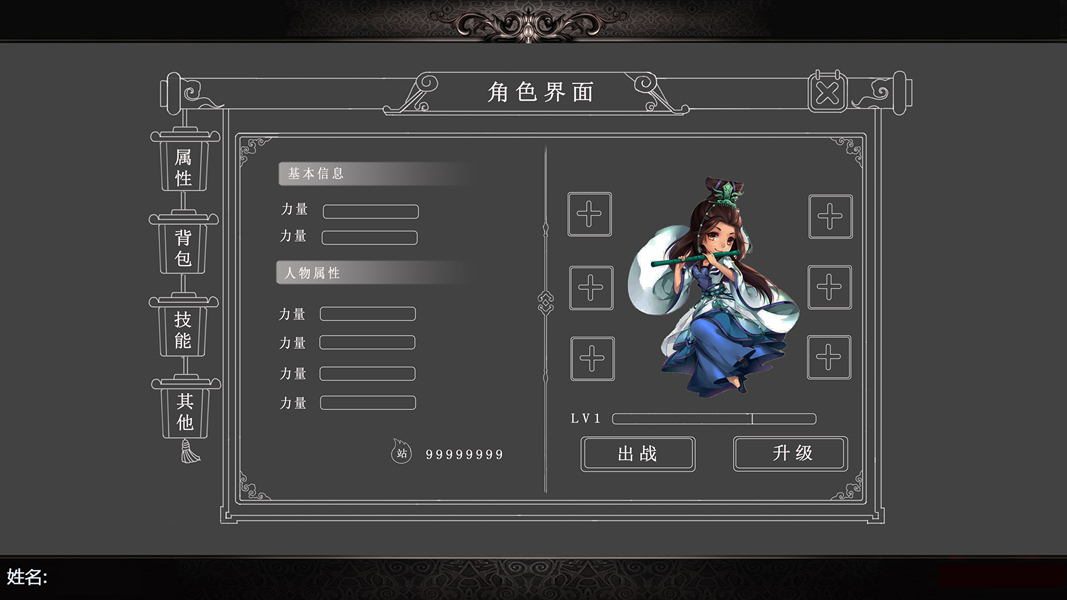This screenshot has width=1067, height=600.
Task: Click the top-left plus equipment slot
Action: coord(589,214)
